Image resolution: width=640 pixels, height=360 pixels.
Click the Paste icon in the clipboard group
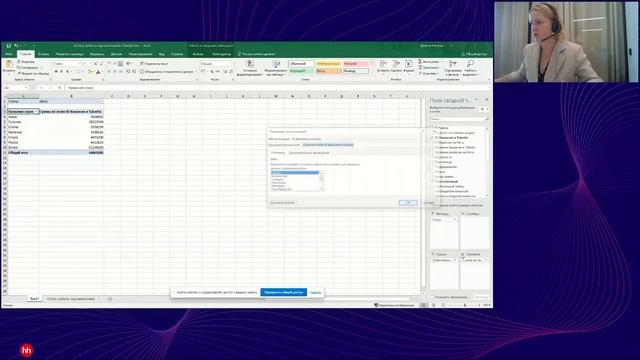[9, 65]
